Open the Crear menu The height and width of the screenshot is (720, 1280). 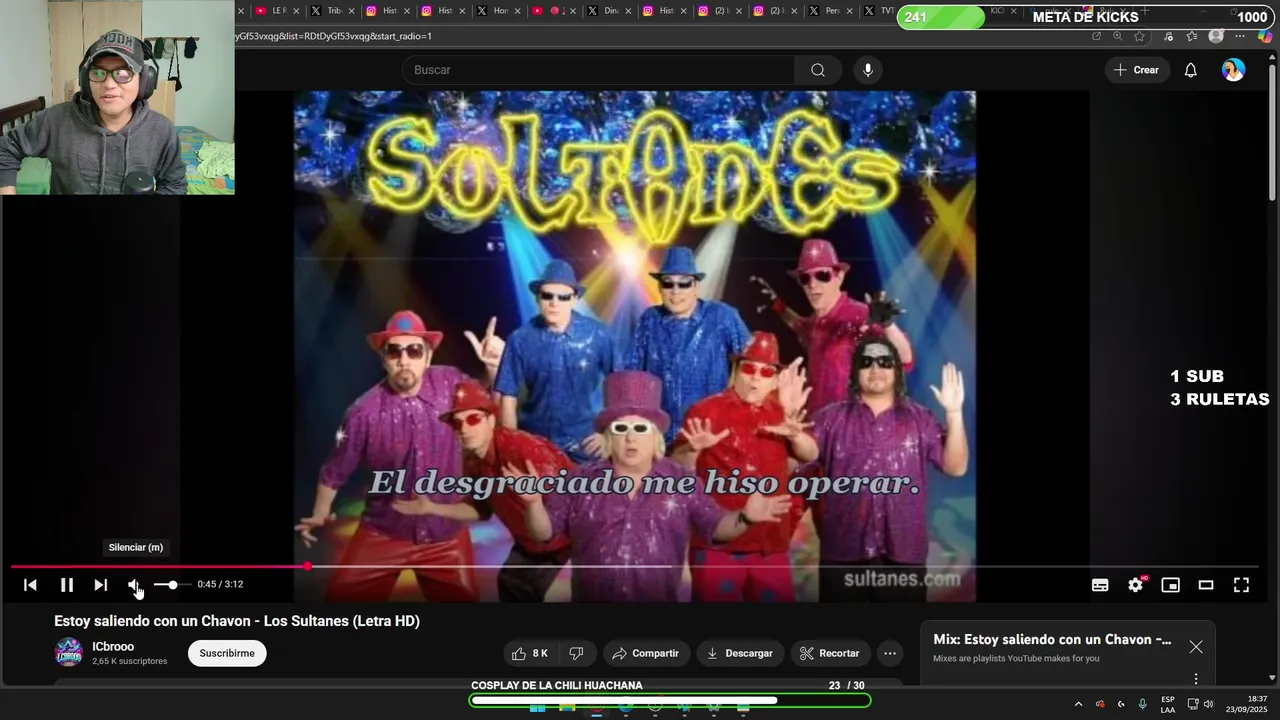pos(1137,70)
